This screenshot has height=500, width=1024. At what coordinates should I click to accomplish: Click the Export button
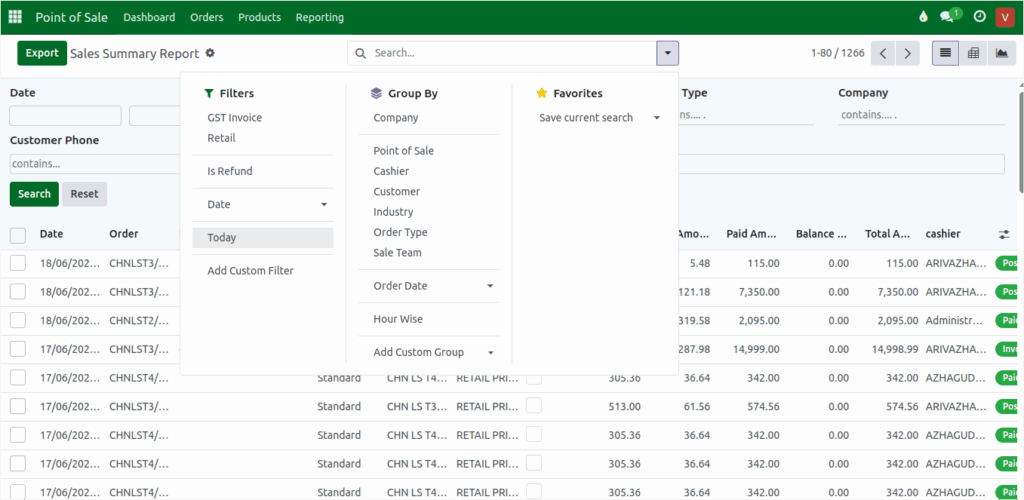tap(42, 54)
